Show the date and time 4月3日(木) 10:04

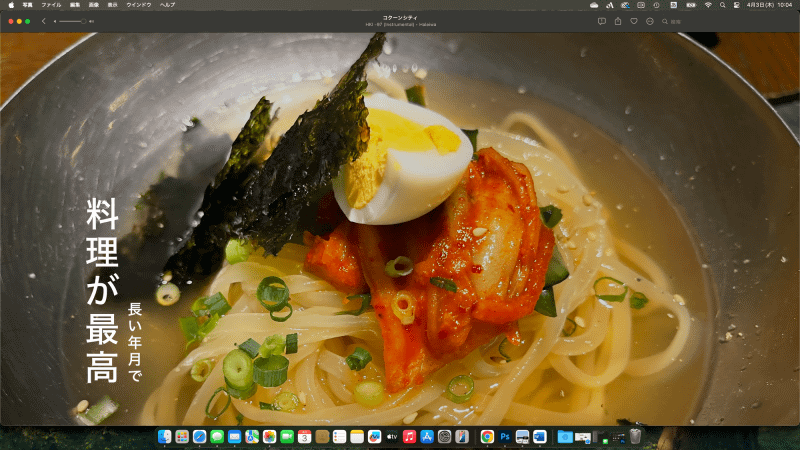[770, 5]
